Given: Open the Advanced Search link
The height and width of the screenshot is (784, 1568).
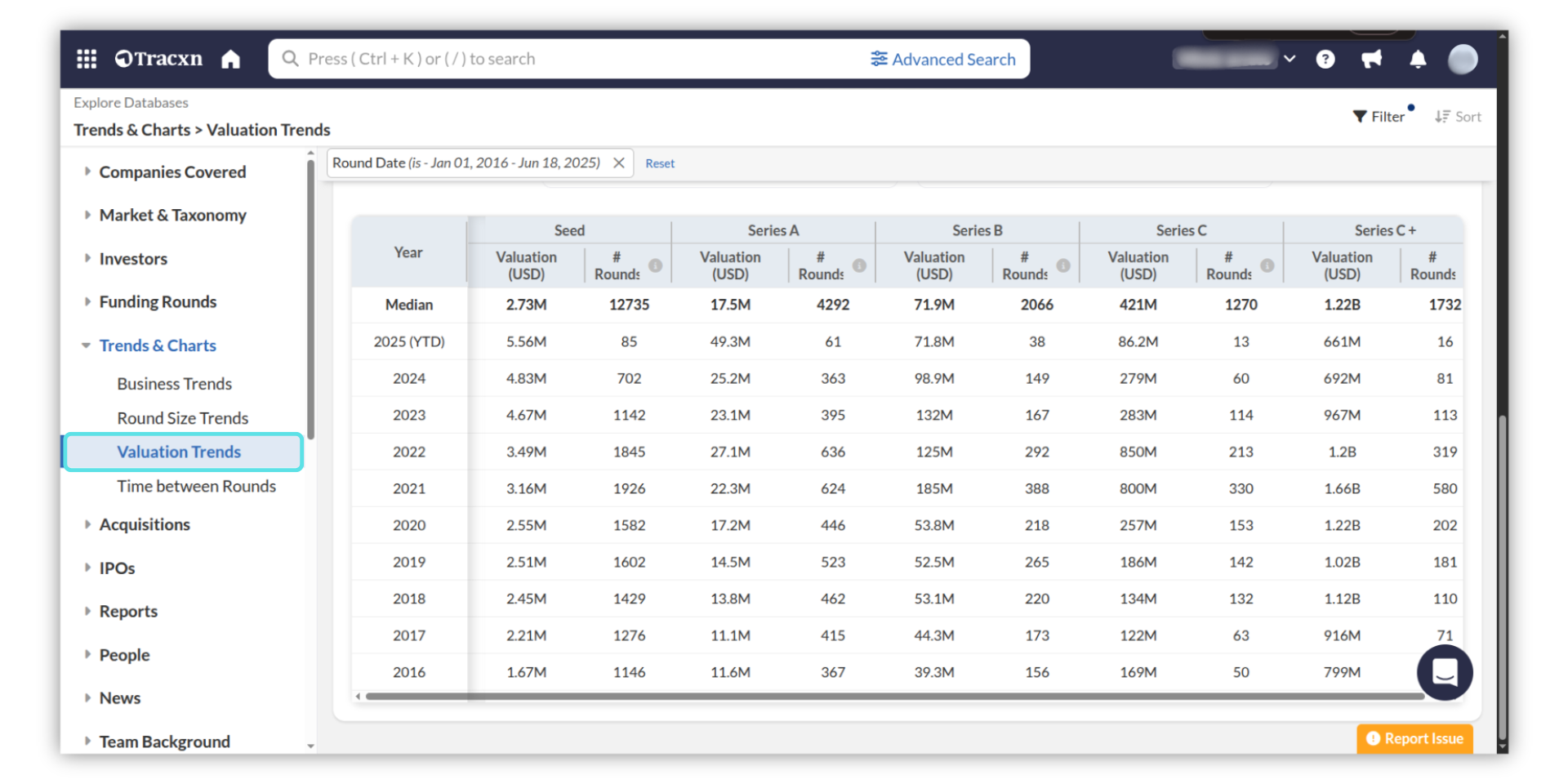Looking at the screenshot, I should pos(943,59).
